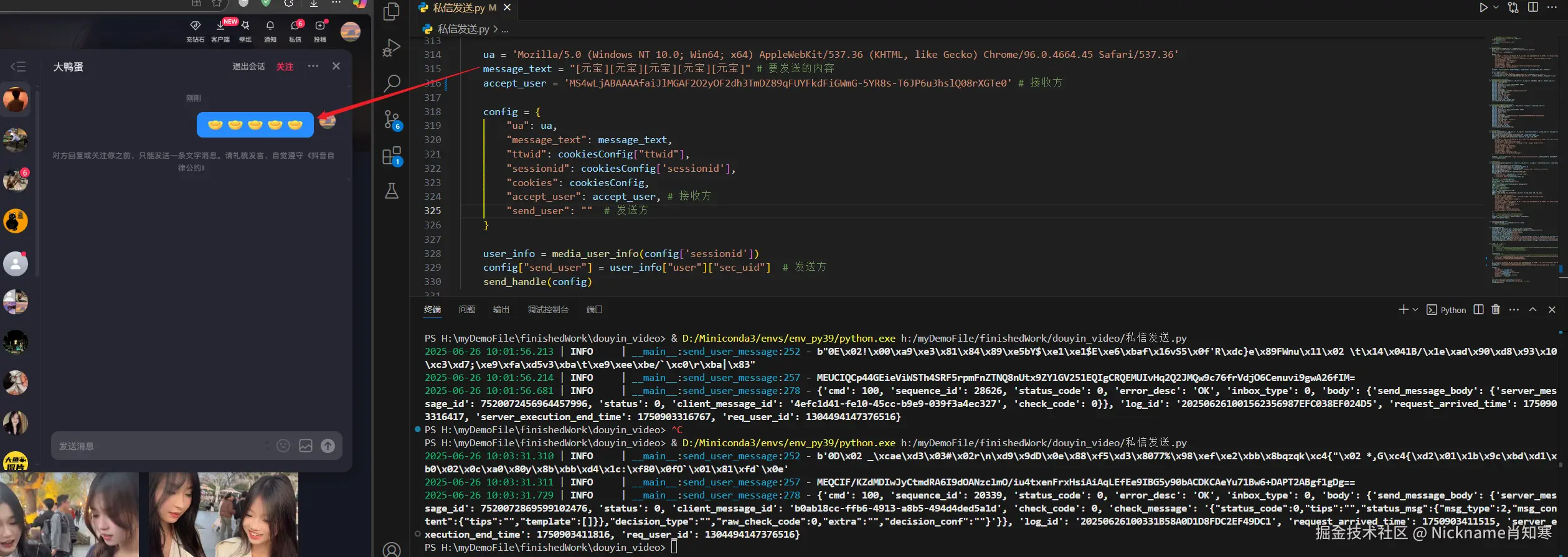Open editor more actions menu

(x=1552, y=7)
